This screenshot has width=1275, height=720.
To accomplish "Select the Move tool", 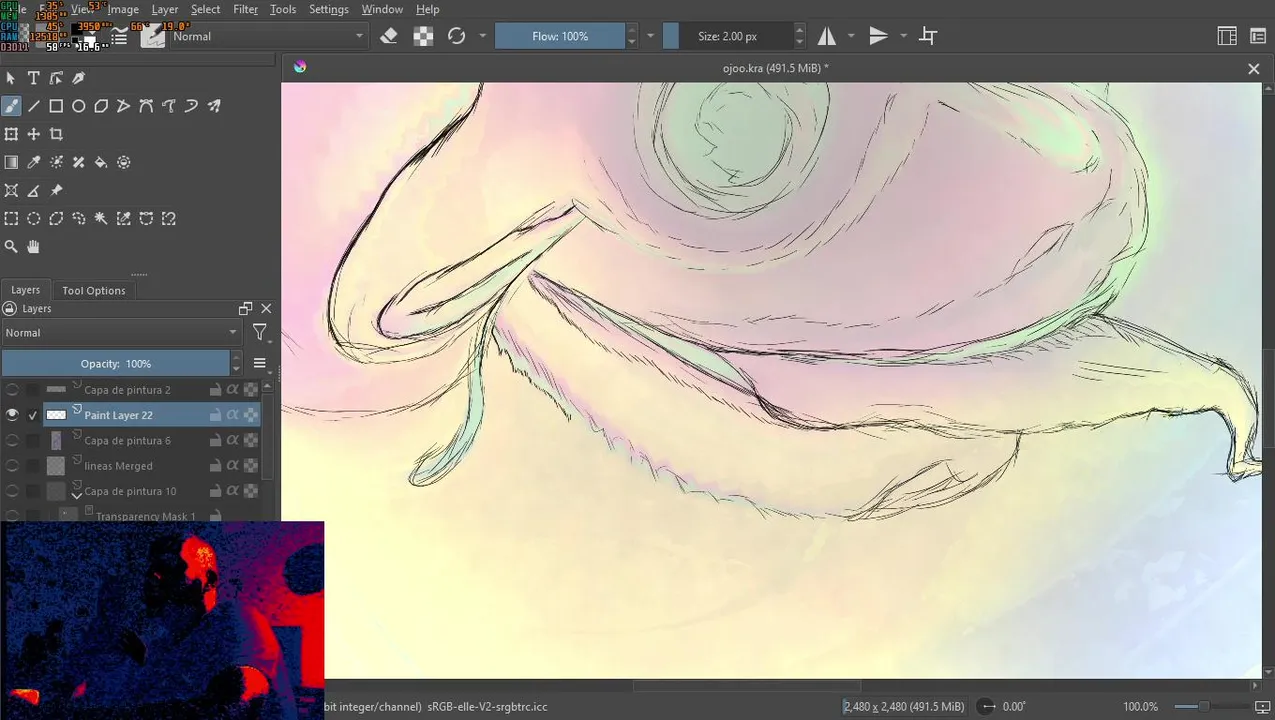I will [x=33, y=134].
